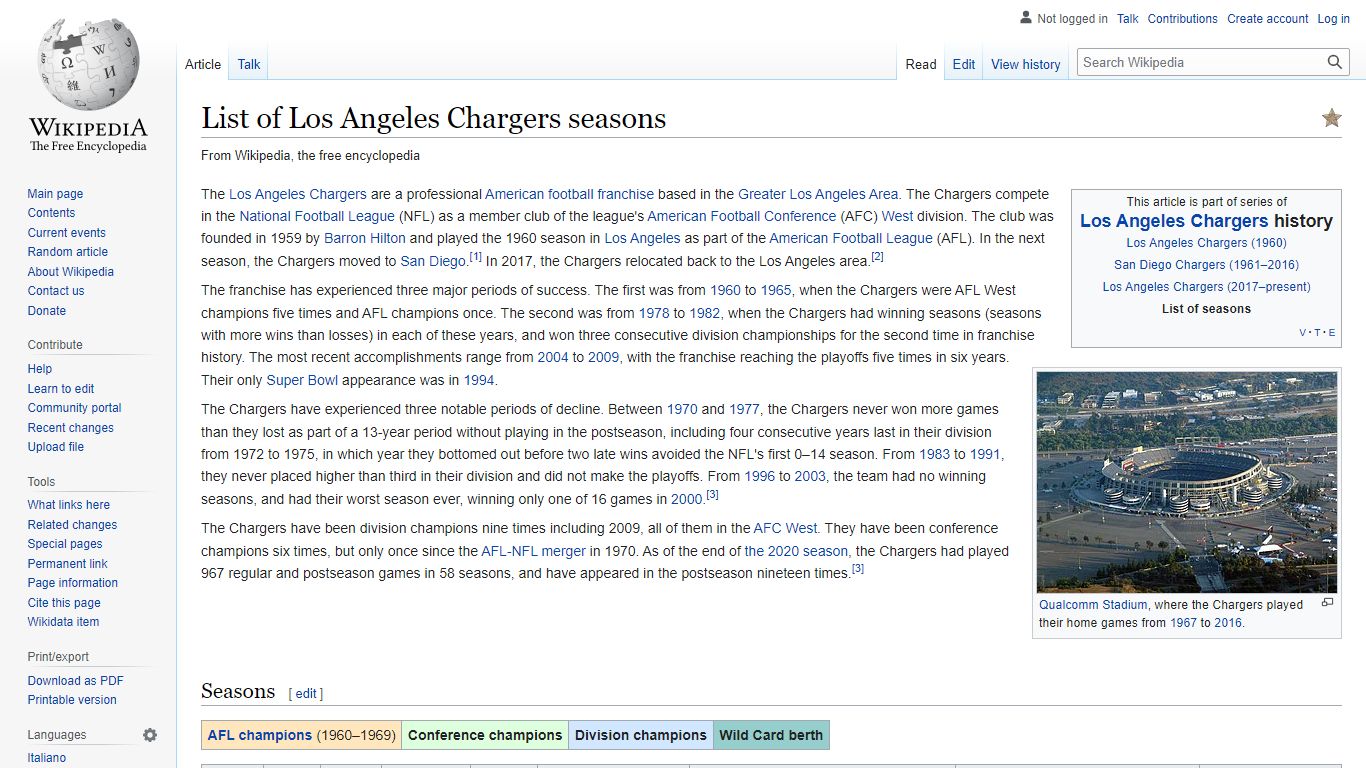
Task: Open Recent changes in sidebar
Action: point(70,428)
